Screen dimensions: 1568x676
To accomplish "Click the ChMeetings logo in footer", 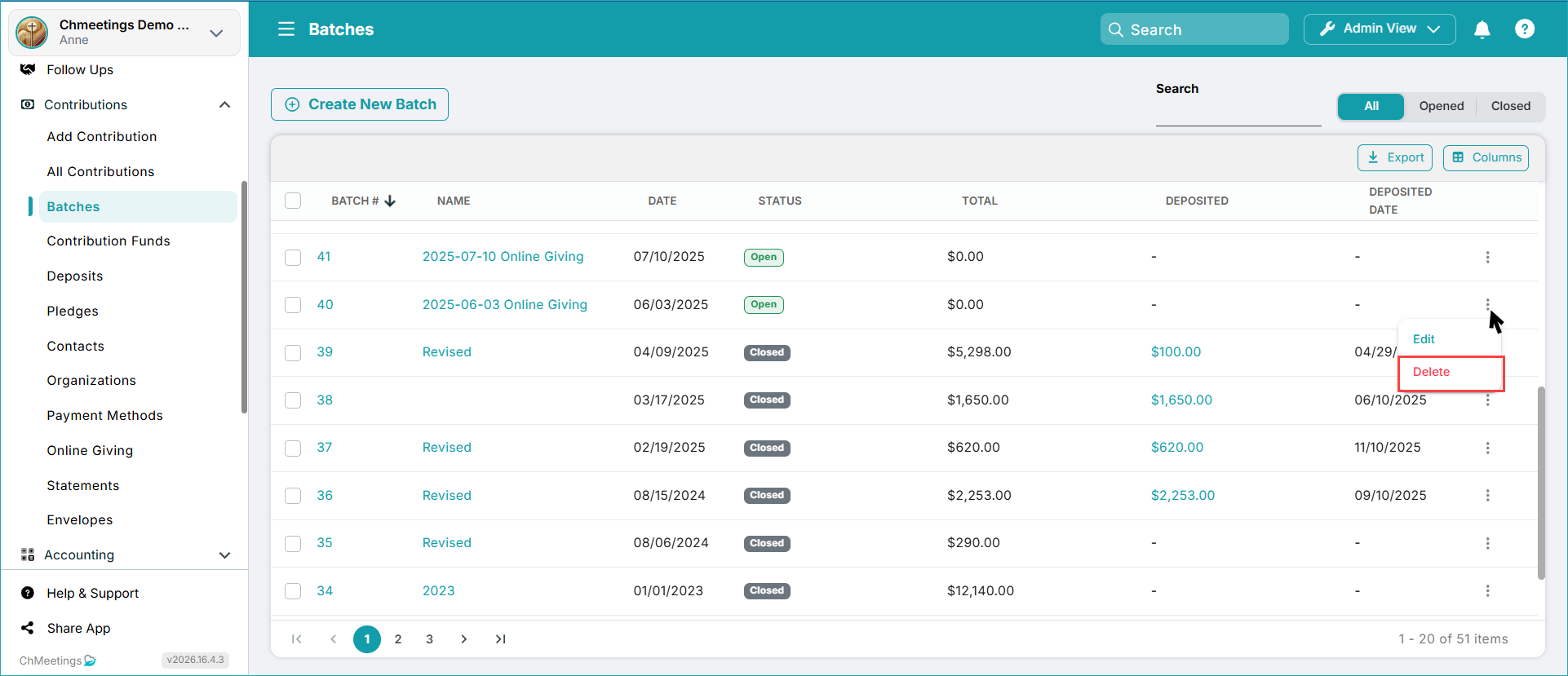I will pos(57,661).
